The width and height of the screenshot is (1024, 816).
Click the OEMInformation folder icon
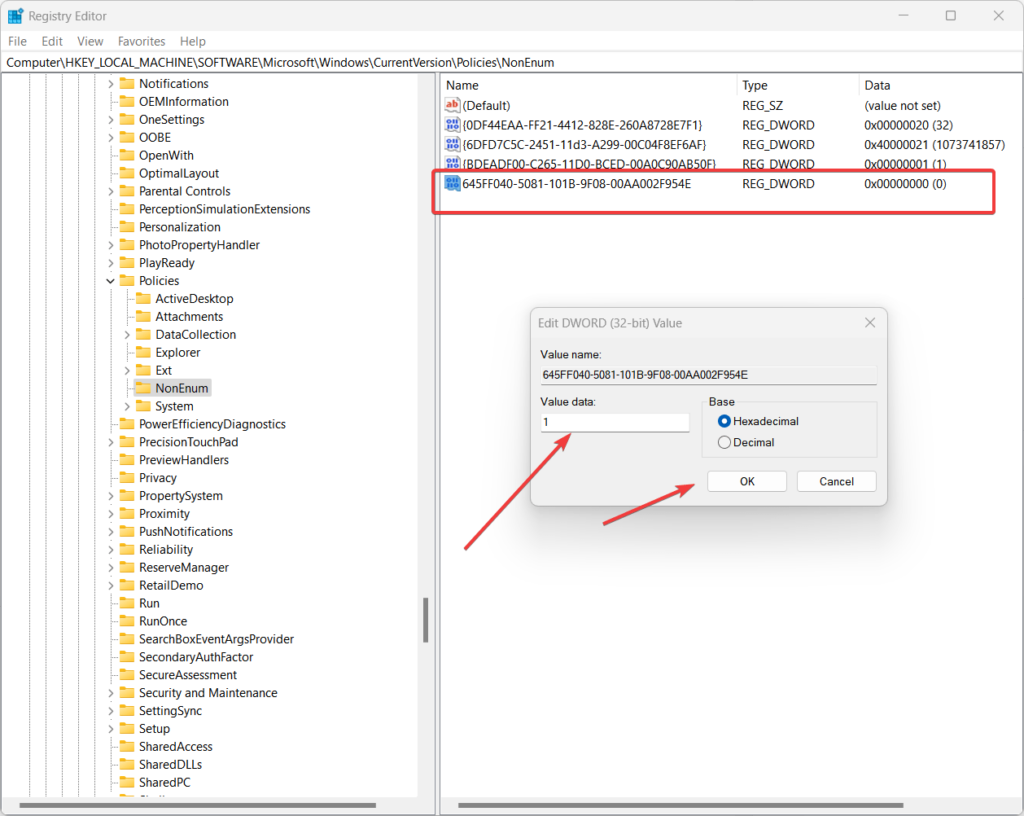coord(127,101)
